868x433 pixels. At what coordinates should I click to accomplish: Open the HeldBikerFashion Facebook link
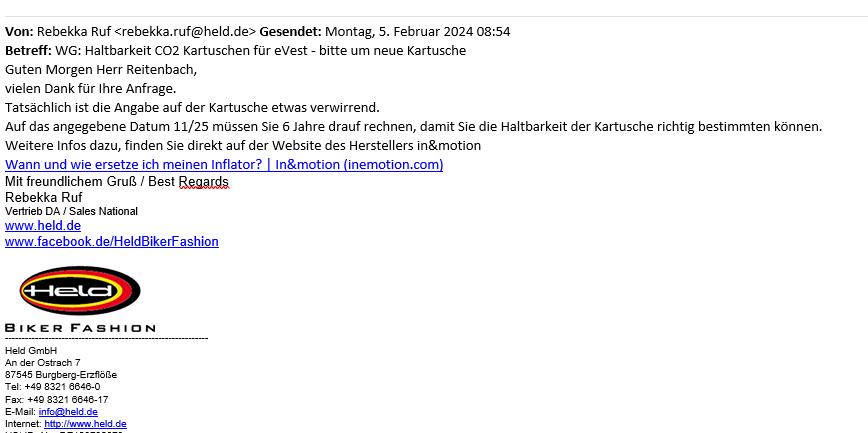click(x=112, y=241)
